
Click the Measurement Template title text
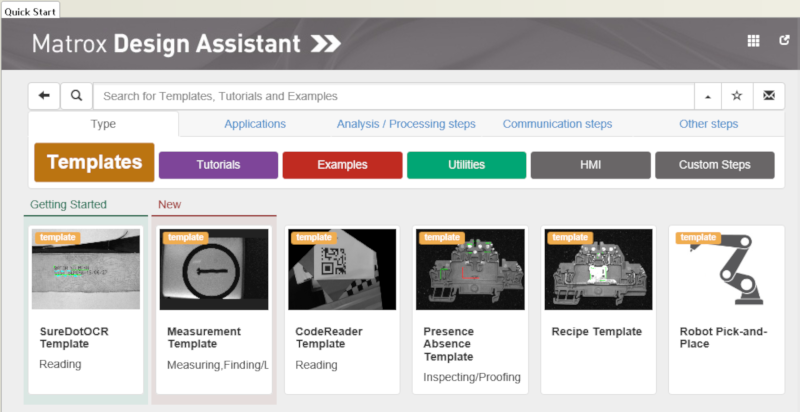(x=204, y=338)
